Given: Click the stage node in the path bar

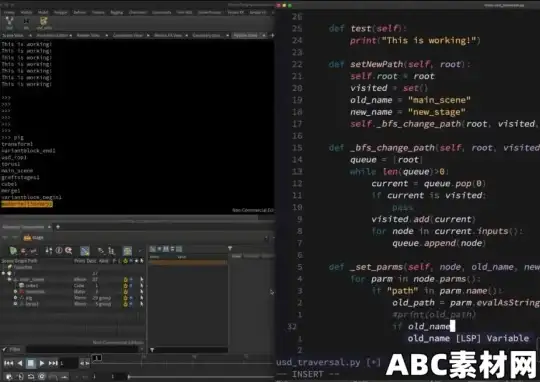Looking at the screenshot, I should point(34,238).
